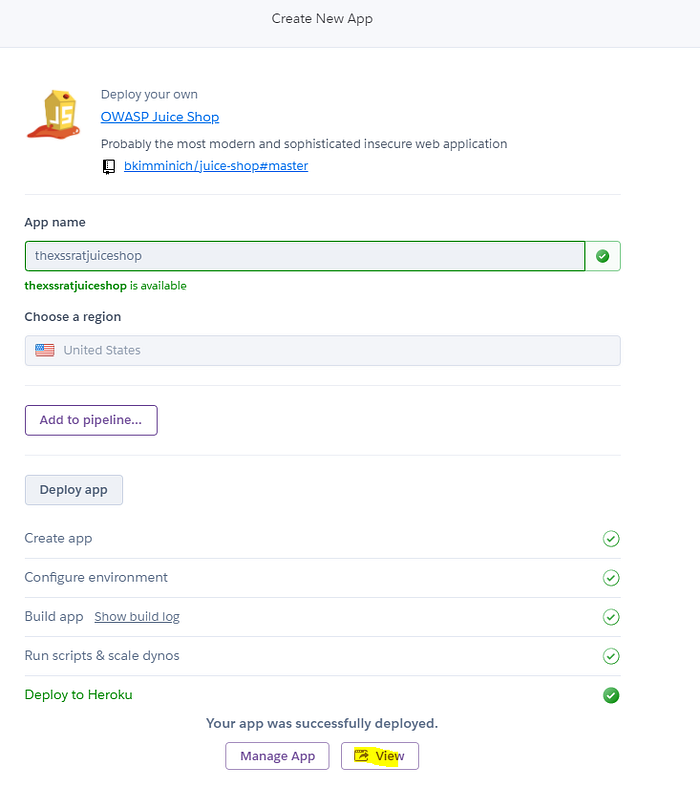This screenshot has height=790, width=700.
Task: Click the Create app step checkmark
Action: (x=611, y=539)
